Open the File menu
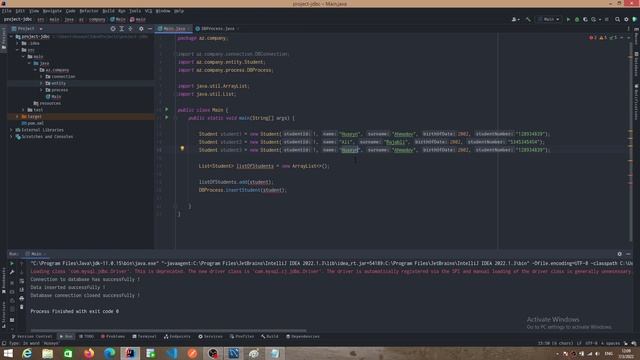This screenshot has height=360, width=640. pyautogui.click(x=7, y=11)
